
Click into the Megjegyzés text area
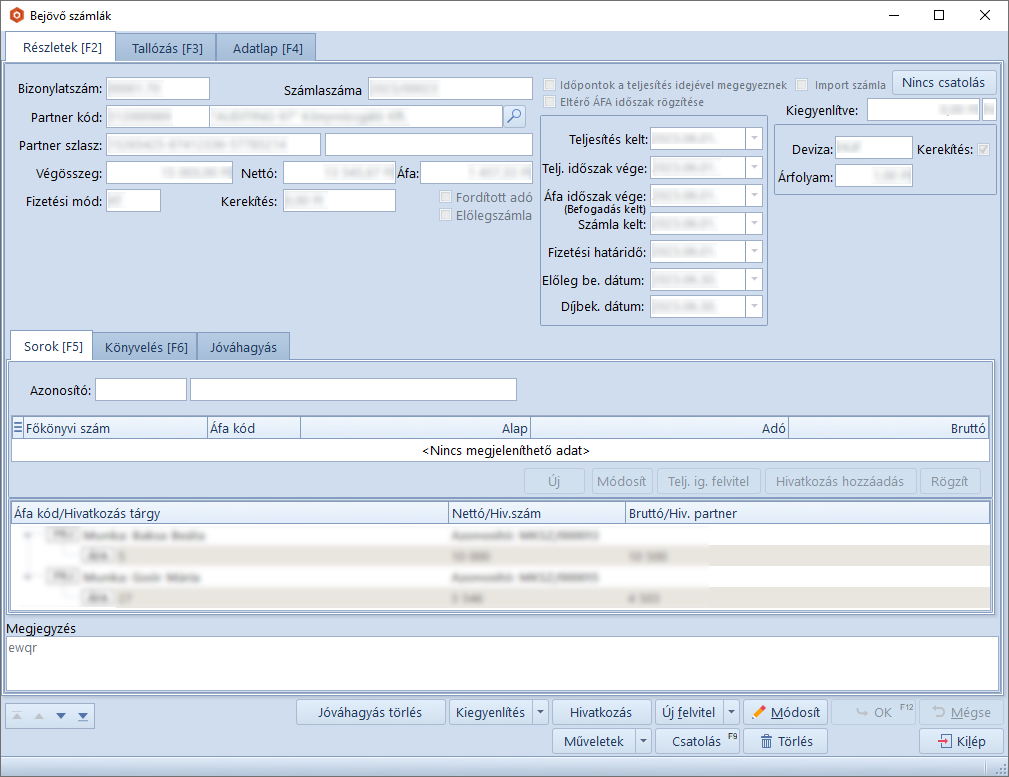point(502,663)
